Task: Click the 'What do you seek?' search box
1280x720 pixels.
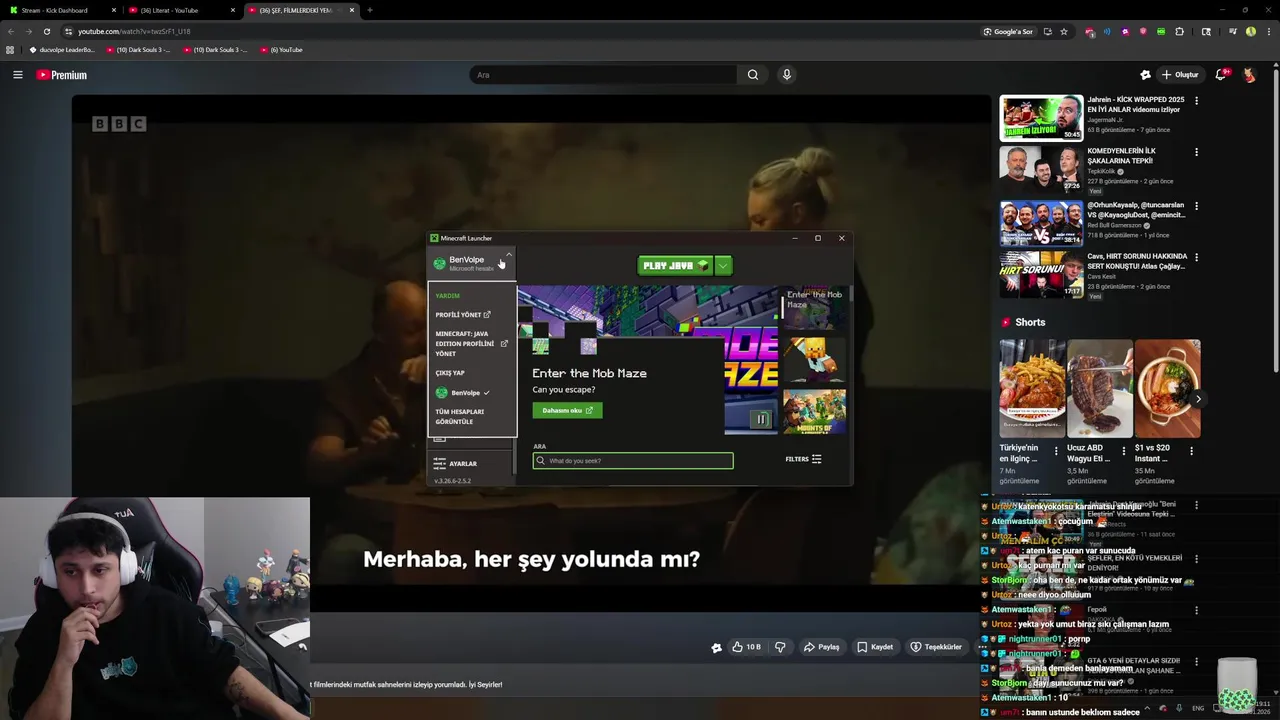Action: [x=633, y=461]
